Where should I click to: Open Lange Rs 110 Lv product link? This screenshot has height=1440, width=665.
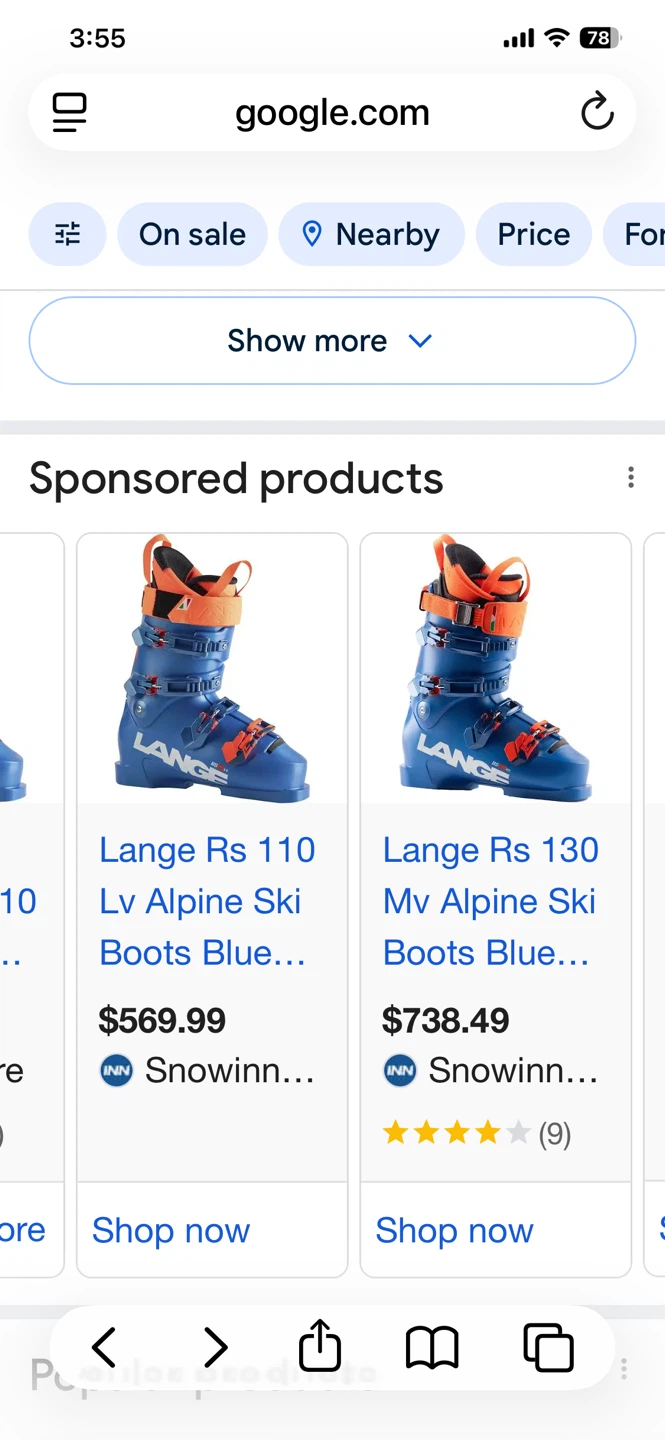coord(207,901)
